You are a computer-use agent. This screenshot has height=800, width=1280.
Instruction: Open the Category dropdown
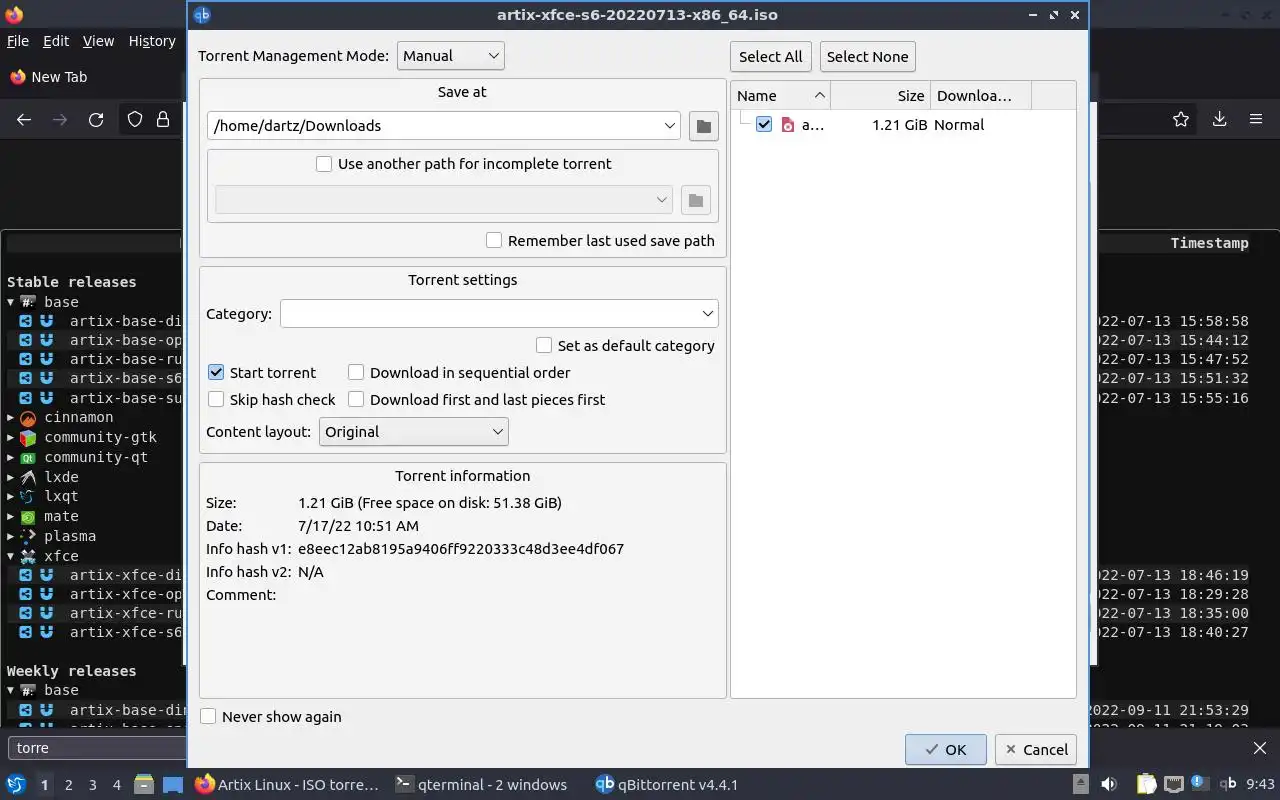pos(499,314)
